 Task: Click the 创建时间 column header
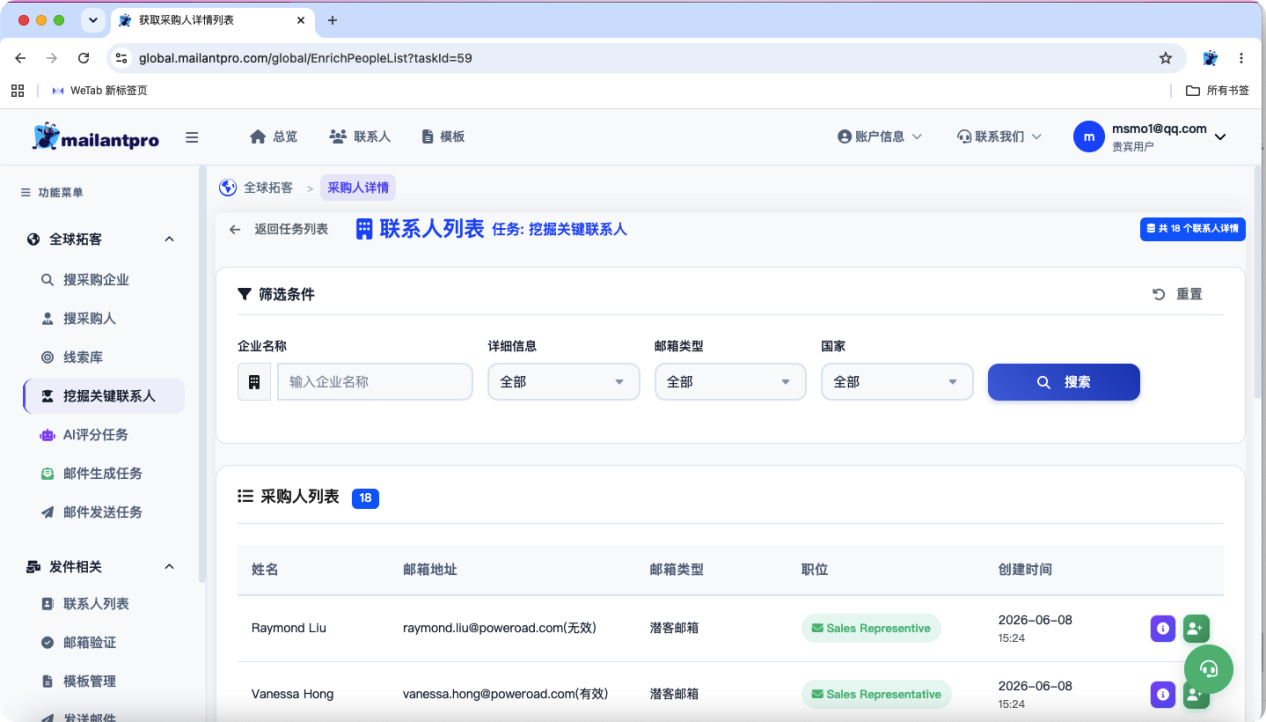[1025, 569]
